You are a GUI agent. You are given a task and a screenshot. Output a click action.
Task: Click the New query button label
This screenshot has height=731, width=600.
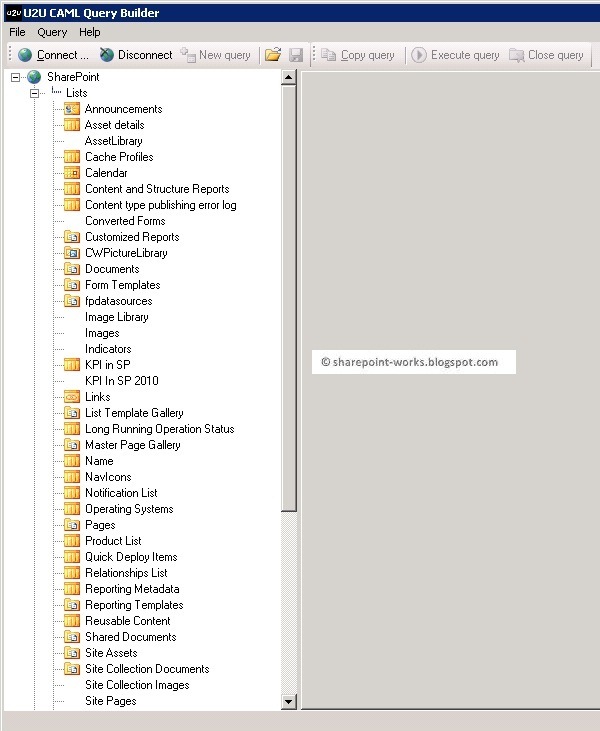225,55
